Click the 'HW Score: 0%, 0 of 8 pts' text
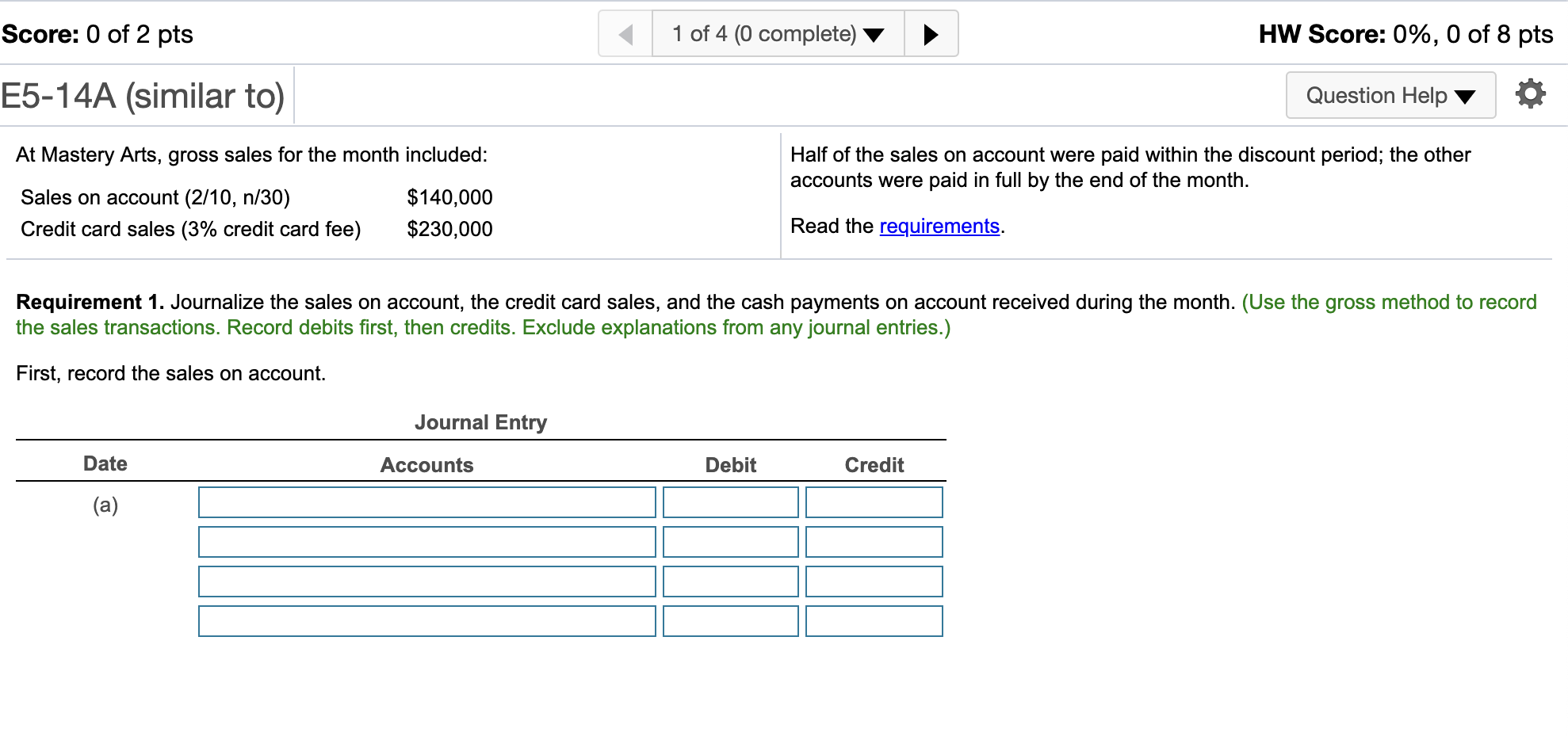Screen dimensions: 1568x736 pos(1405,34)
